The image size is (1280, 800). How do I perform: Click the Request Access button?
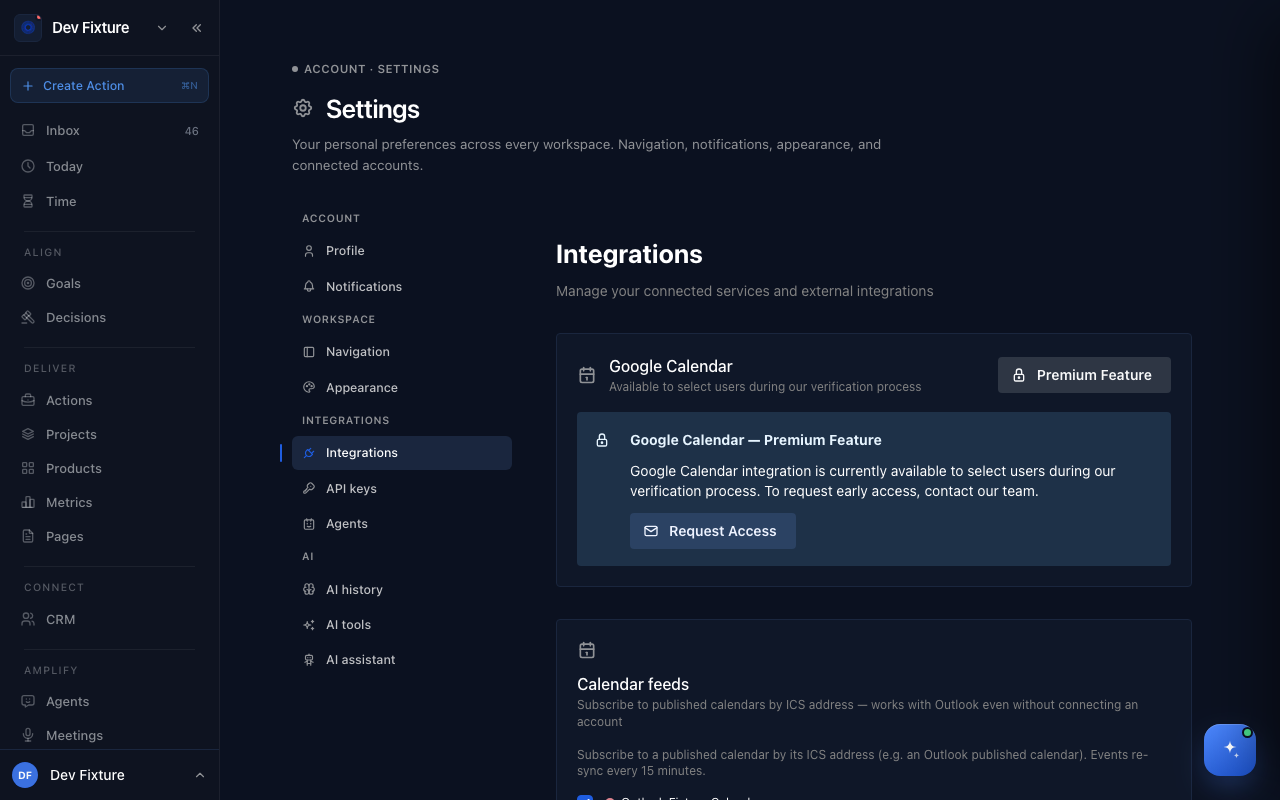click(x=713, y=531)
